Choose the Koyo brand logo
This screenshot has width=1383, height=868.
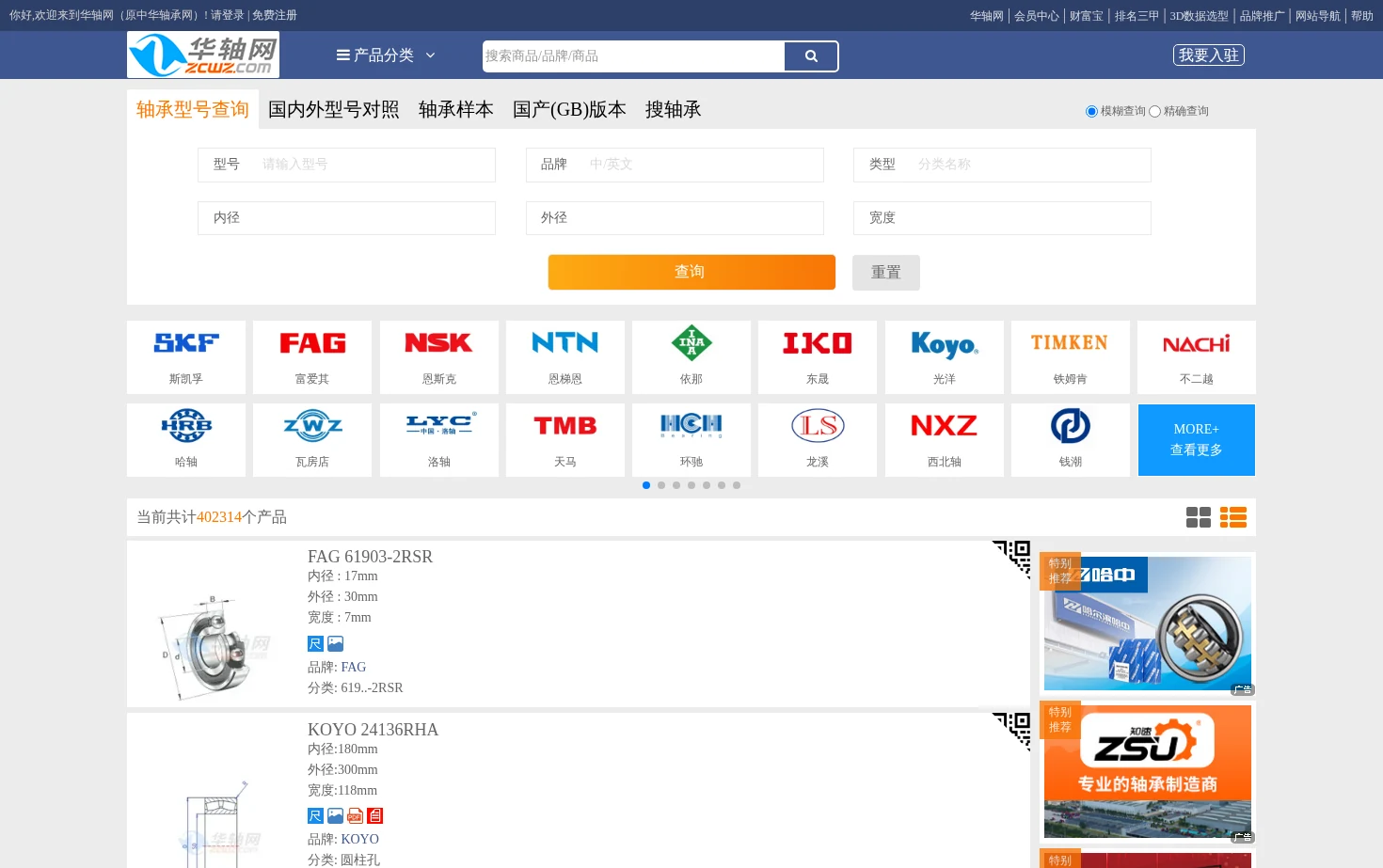945,344
